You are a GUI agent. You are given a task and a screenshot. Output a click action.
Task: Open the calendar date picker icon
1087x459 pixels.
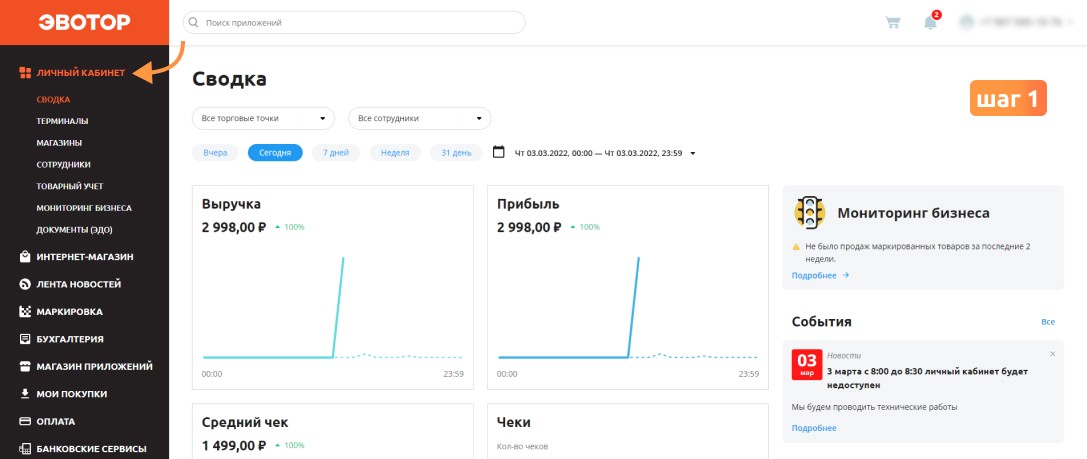pyautogui.click(x=498, y=152)
